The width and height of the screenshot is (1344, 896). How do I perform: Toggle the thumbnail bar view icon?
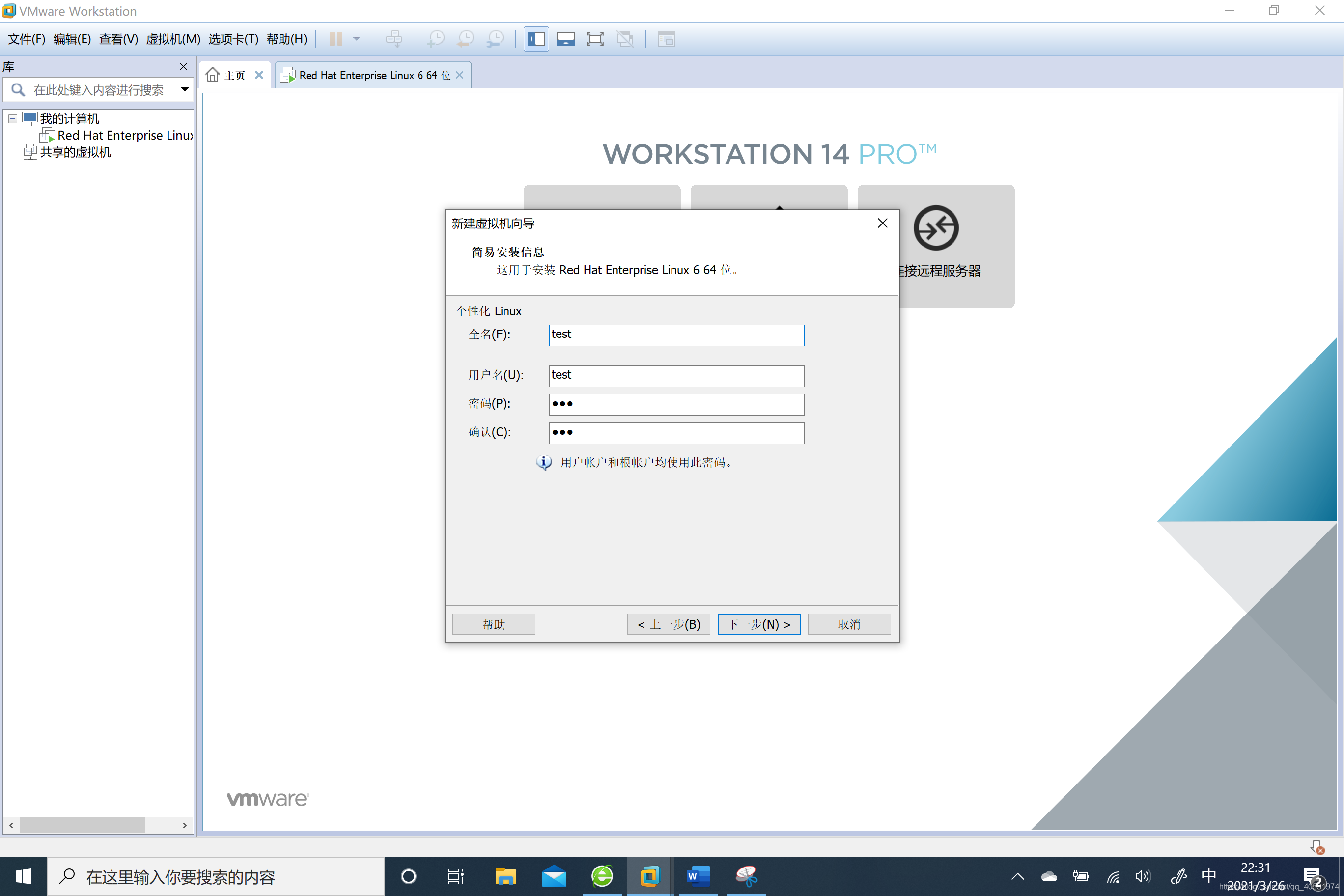point(566,39)
